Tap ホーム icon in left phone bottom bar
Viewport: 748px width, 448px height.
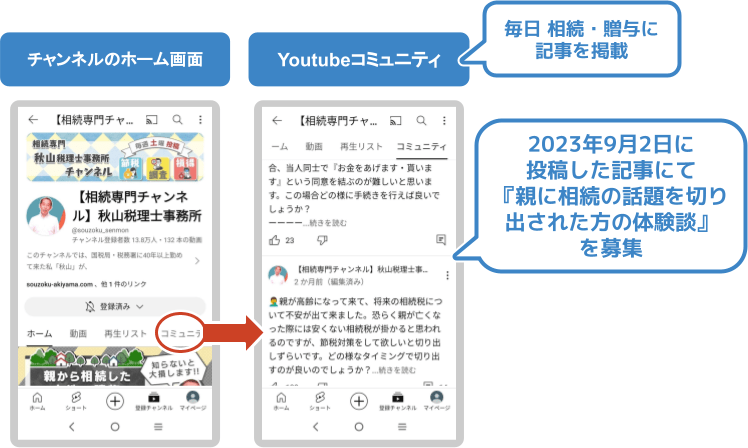click(37, 401)
